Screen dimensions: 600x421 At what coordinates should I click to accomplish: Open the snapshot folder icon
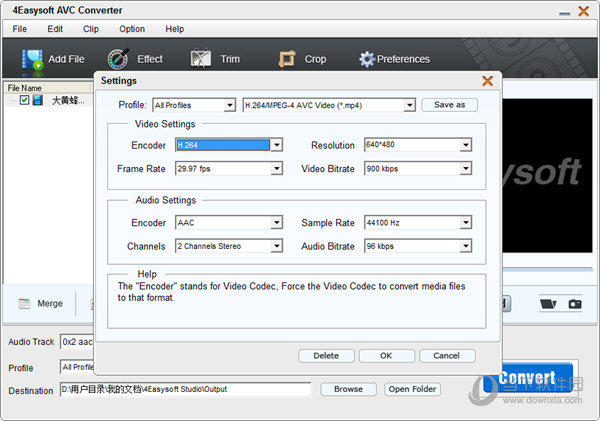548,304
